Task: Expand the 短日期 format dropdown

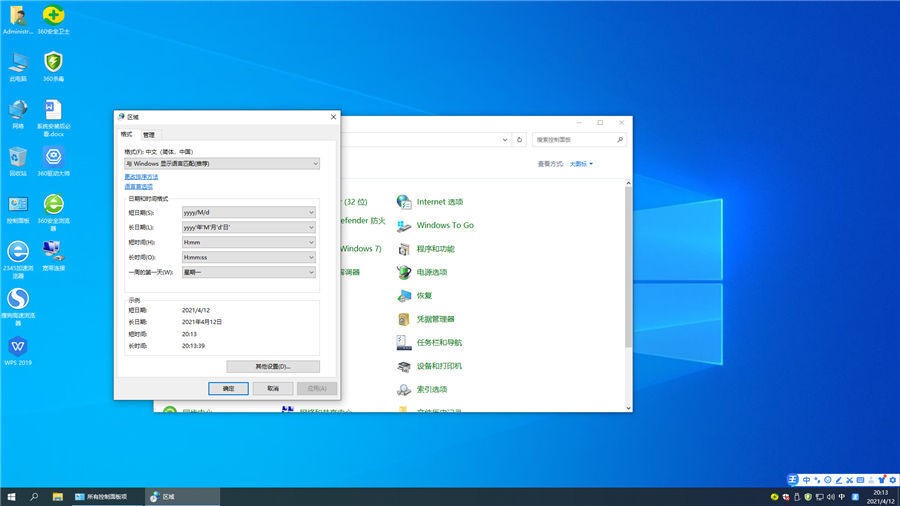Action: 249,212
